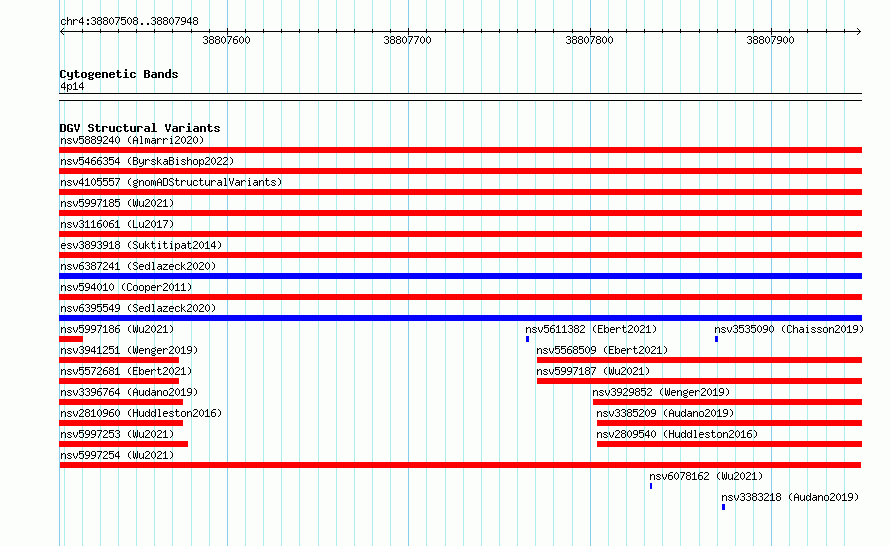Click the left arrow at ruler start
890x546 pixels.
click(x=62, y=32)
